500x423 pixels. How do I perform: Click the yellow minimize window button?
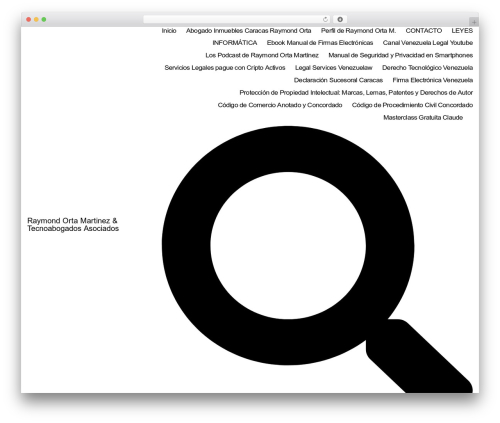[36, 19]
